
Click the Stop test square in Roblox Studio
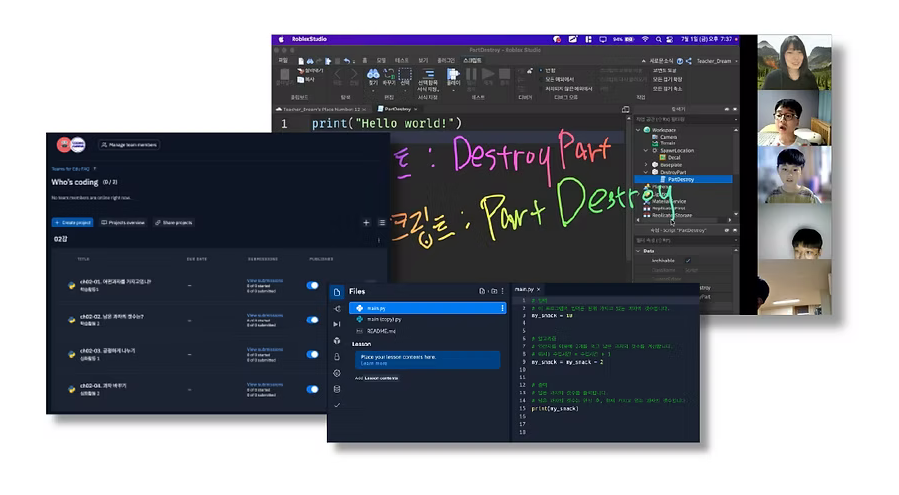(x=505, y=74)
